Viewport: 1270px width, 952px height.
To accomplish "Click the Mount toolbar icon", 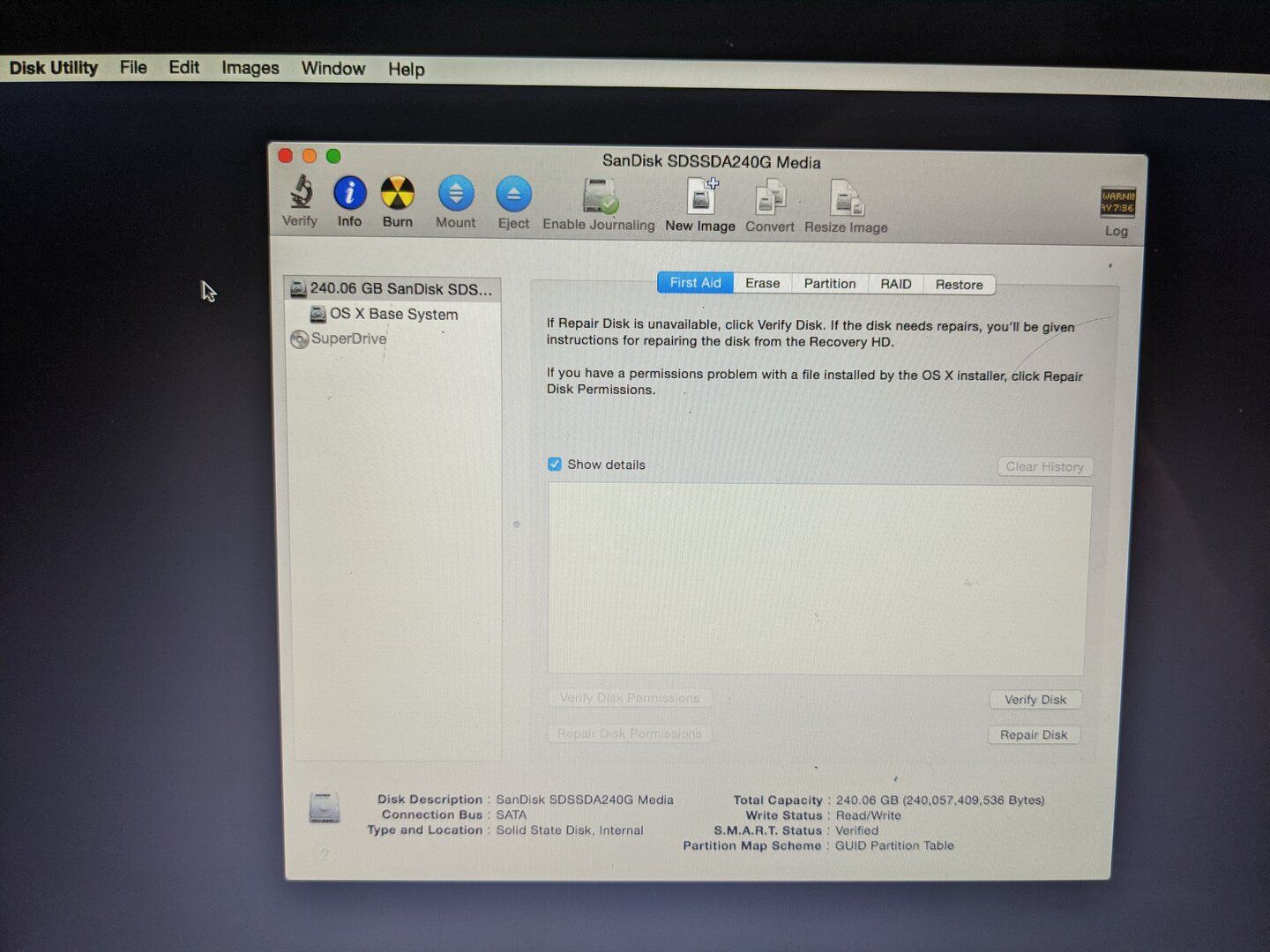I will click(x=456, y=193).
